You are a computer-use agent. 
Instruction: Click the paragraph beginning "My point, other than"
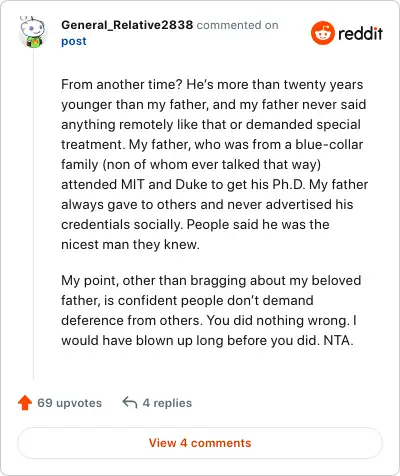(211, 310)
